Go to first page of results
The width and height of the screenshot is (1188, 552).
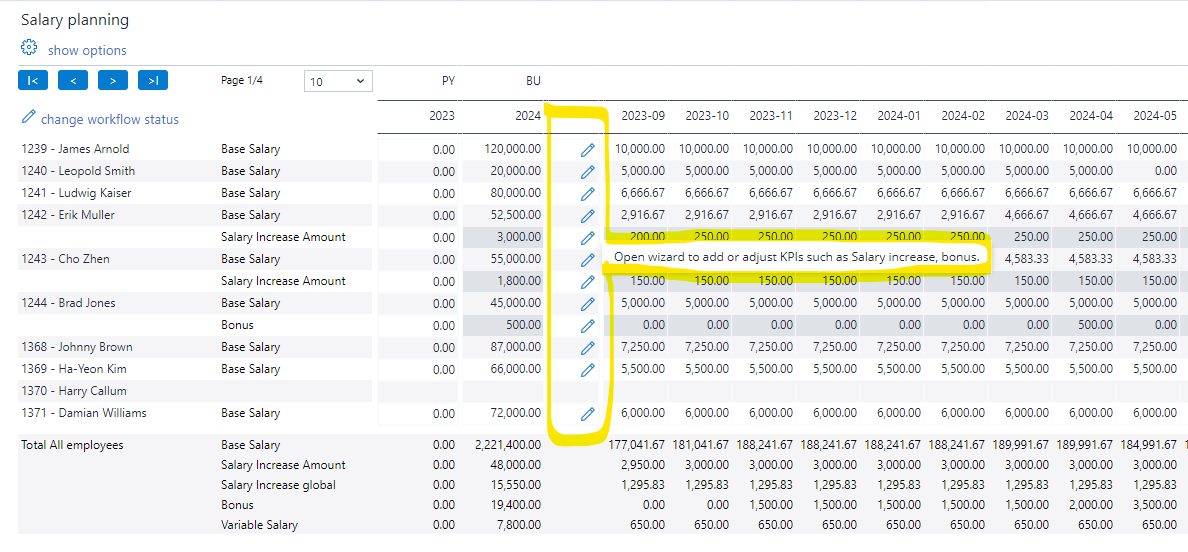coord(32,81)
